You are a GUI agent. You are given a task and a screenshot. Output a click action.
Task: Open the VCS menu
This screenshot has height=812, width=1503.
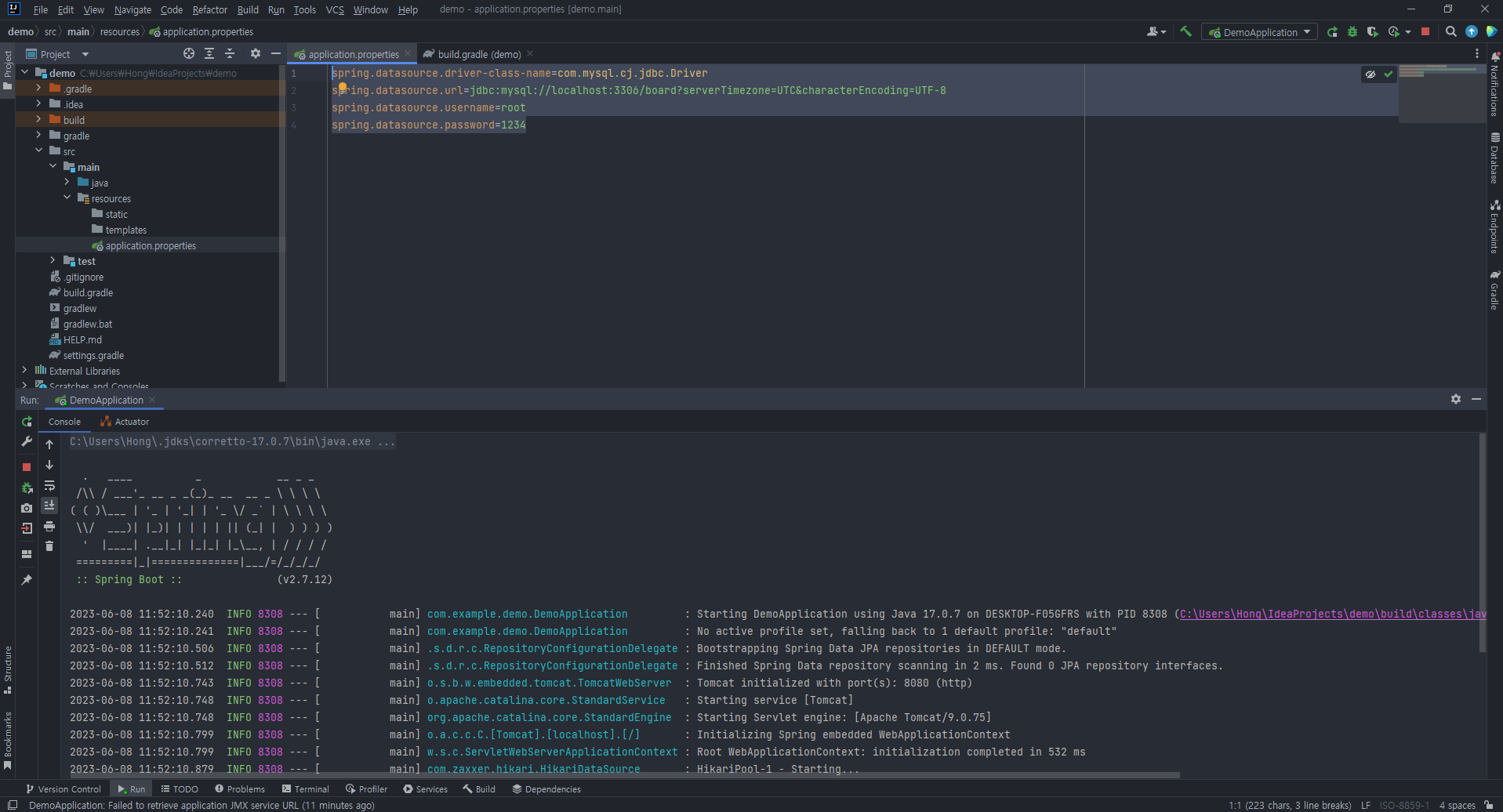coord(335,9)
